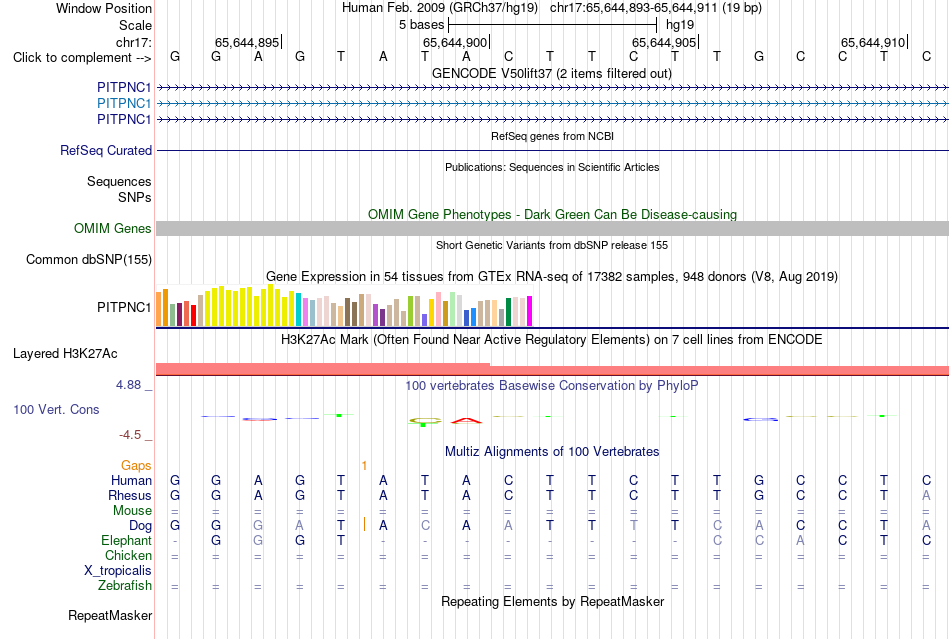Viewport: 950px width, 639px height.
Task: Select the Common dbSNP(155) label
Action: click(x=88, y=259)
